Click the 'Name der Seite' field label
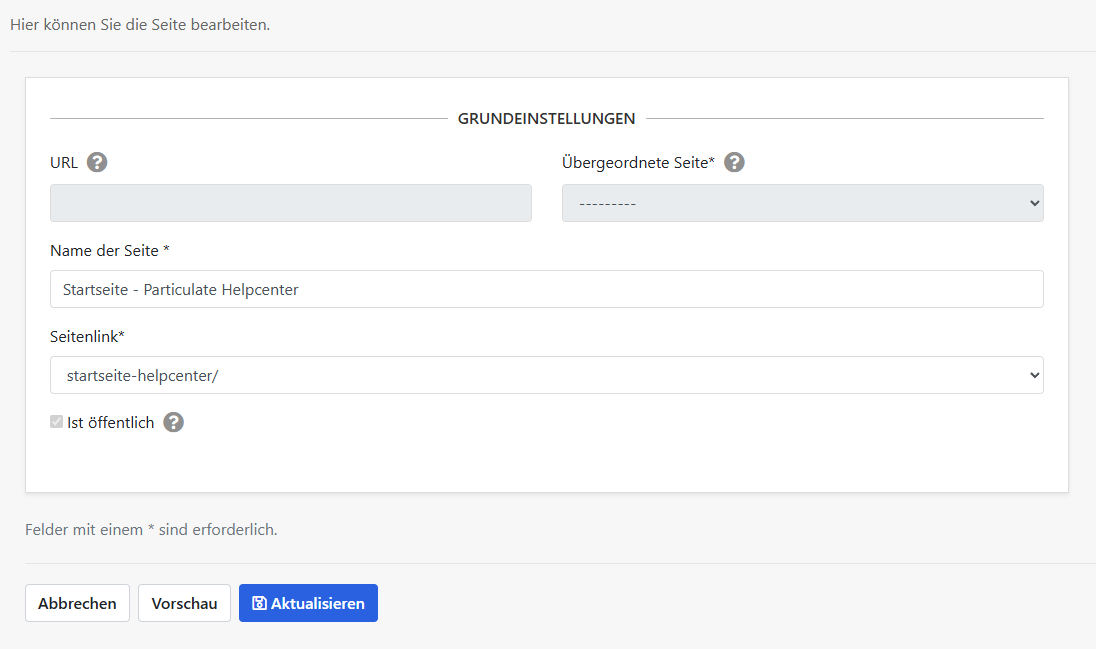 pyautogui.click(x=110, y=250)
